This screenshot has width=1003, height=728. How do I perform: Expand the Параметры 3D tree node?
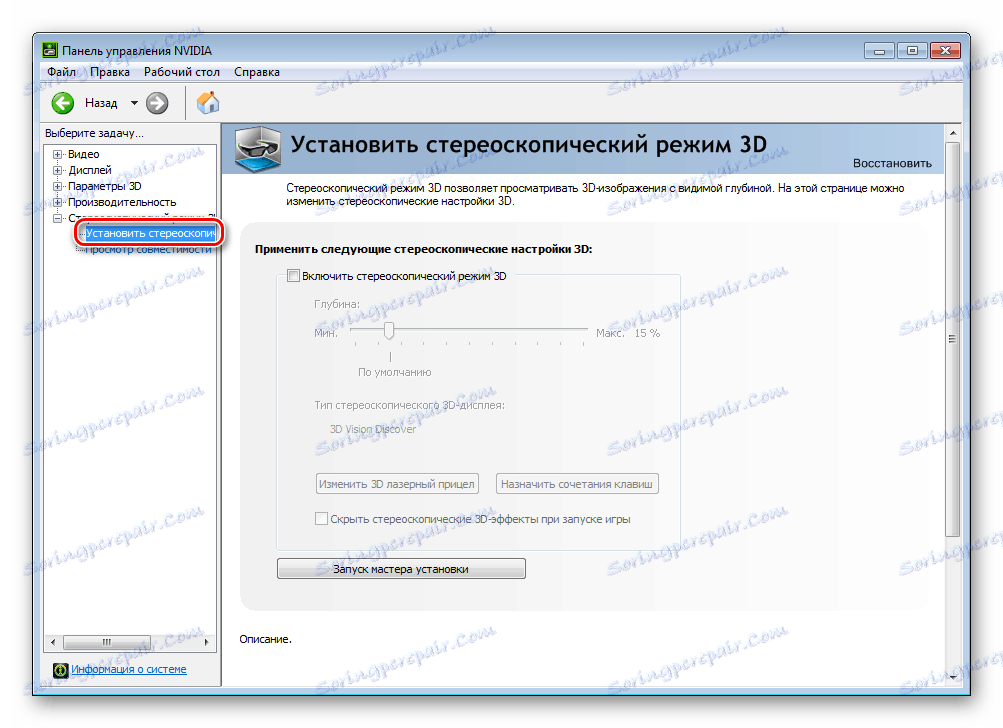point(58,186)
